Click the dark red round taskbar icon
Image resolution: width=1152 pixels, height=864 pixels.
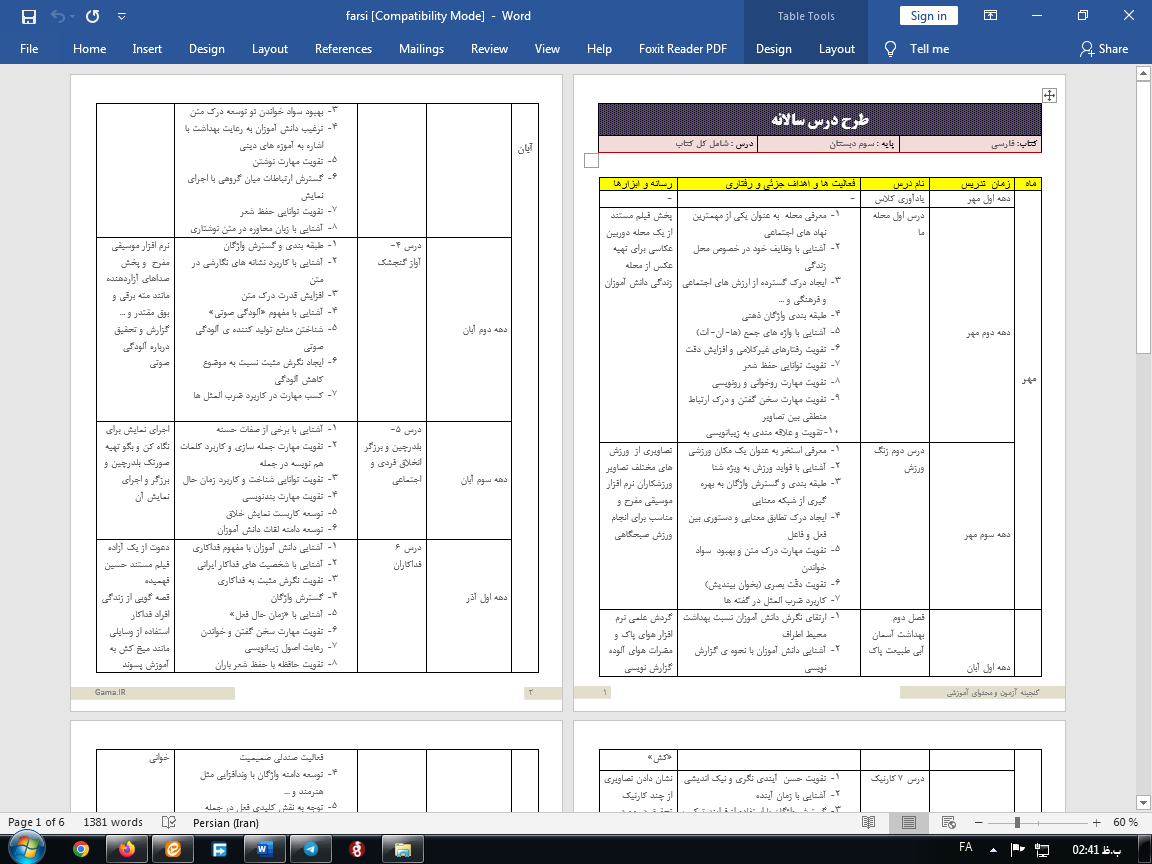tap(356, 849)
